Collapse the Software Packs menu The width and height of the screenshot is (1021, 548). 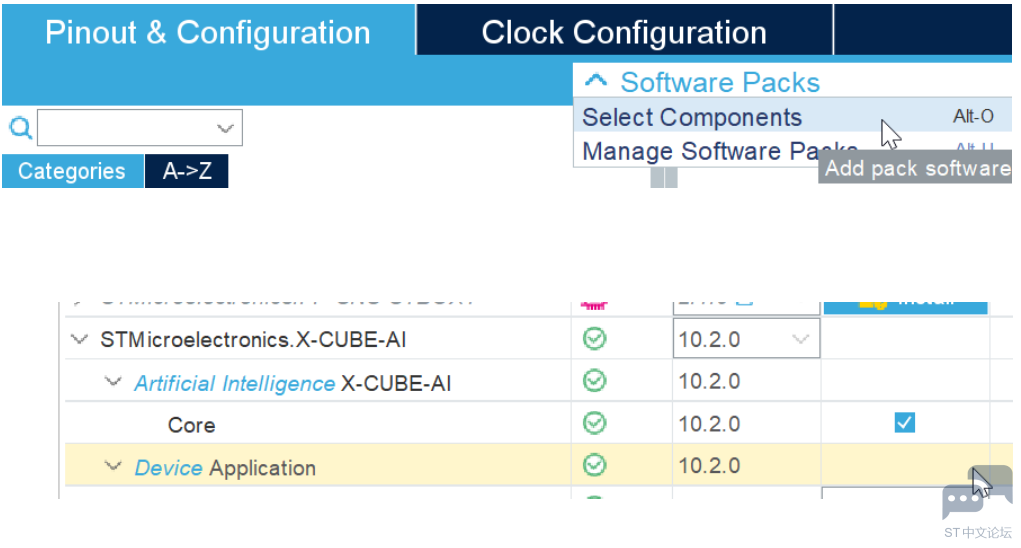(x=596, y=81)
